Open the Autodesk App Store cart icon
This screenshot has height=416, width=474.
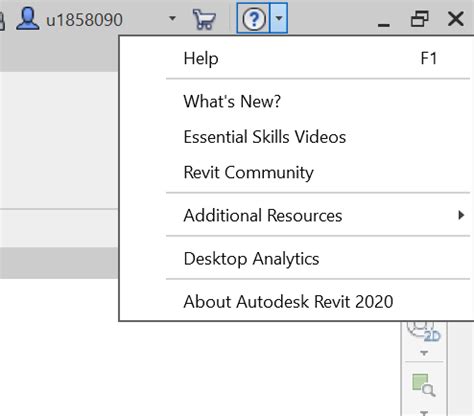pyautogui.click(x=204, y=19)
